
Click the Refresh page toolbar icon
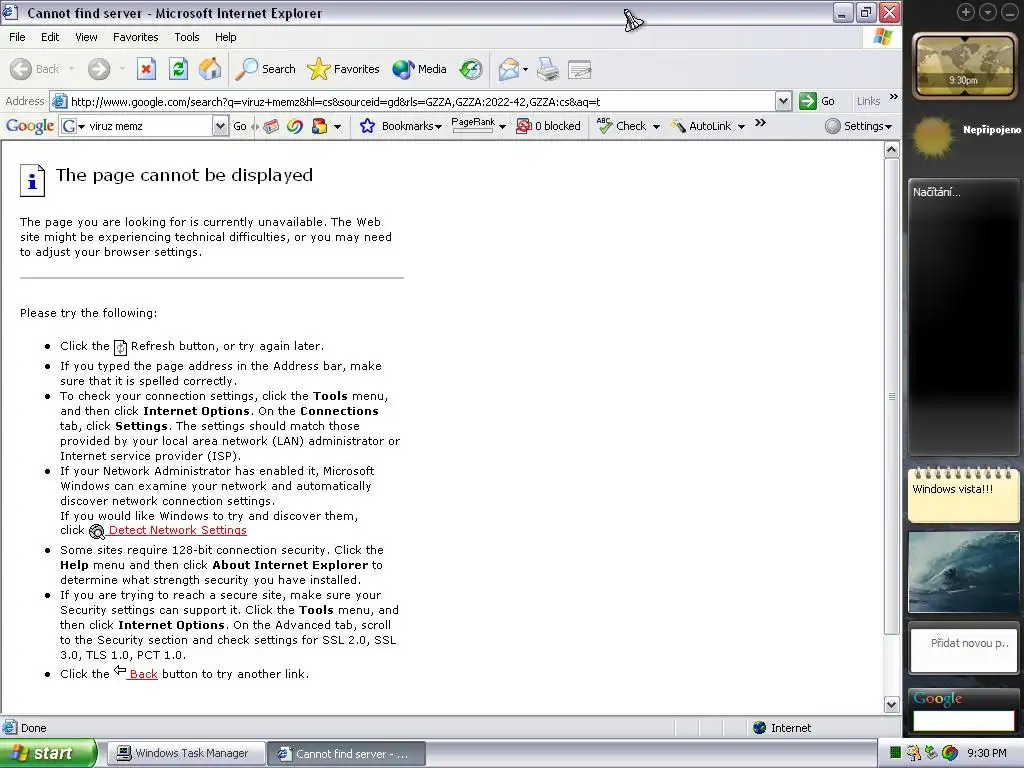tap(178, 69)
